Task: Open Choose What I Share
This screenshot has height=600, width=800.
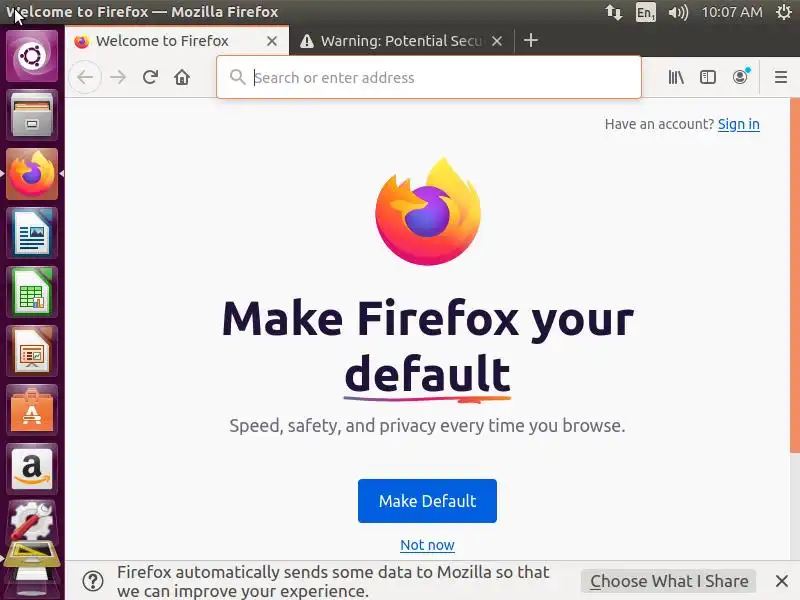Action: (x=668, y=581)
